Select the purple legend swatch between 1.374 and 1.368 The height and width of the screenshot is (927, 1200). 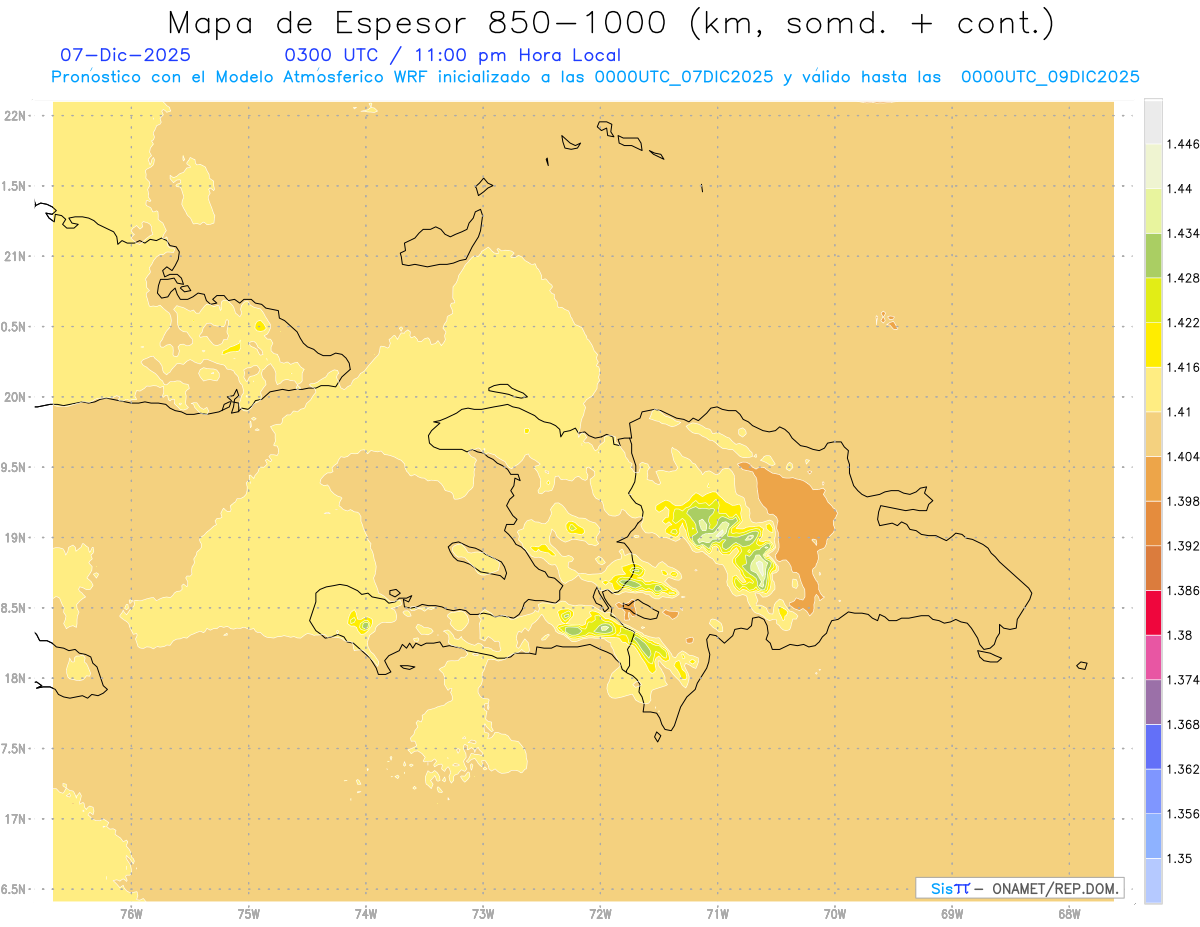[1153, 701]
